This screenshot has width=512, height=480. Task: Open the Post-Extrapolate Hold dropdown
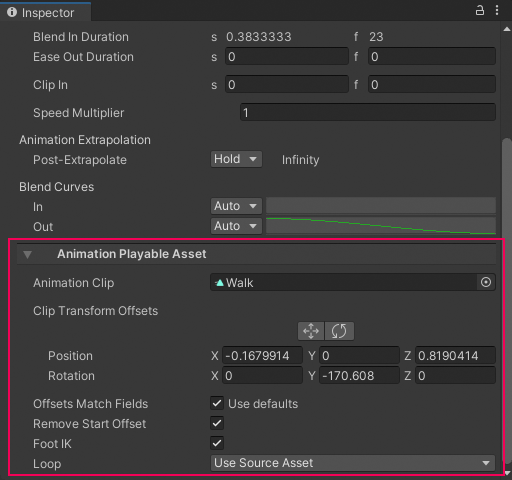point(236,159)
